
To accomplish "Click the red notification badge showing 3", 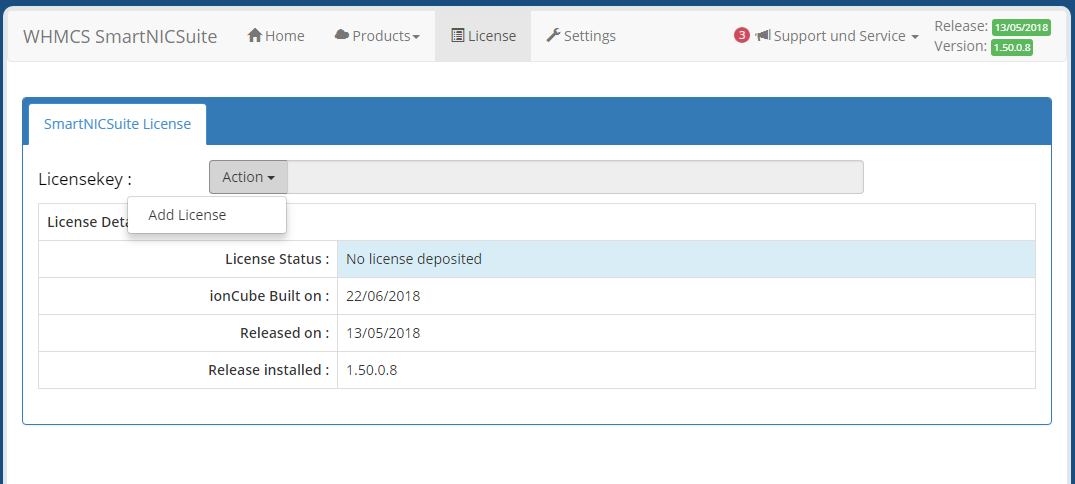I will click(x=742, y=35).
